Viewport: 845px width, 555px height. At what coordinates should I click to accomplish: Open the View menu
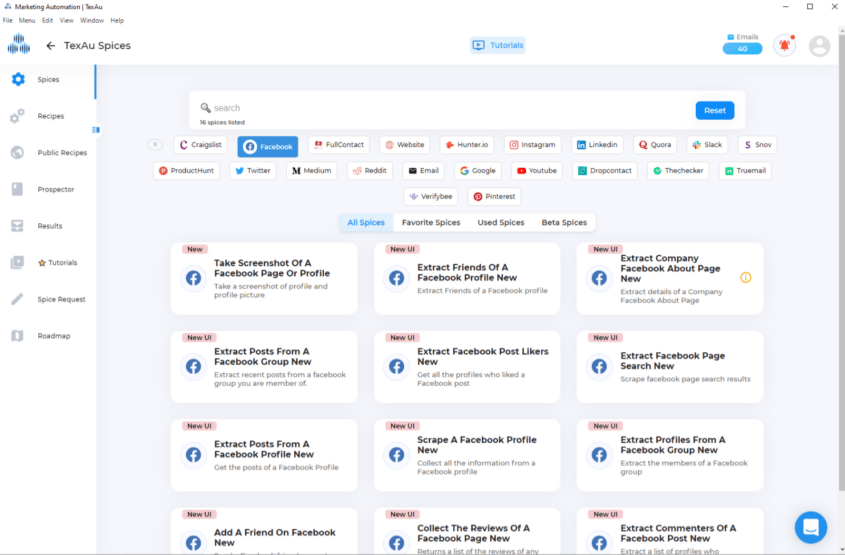click(x=66, y=20)
